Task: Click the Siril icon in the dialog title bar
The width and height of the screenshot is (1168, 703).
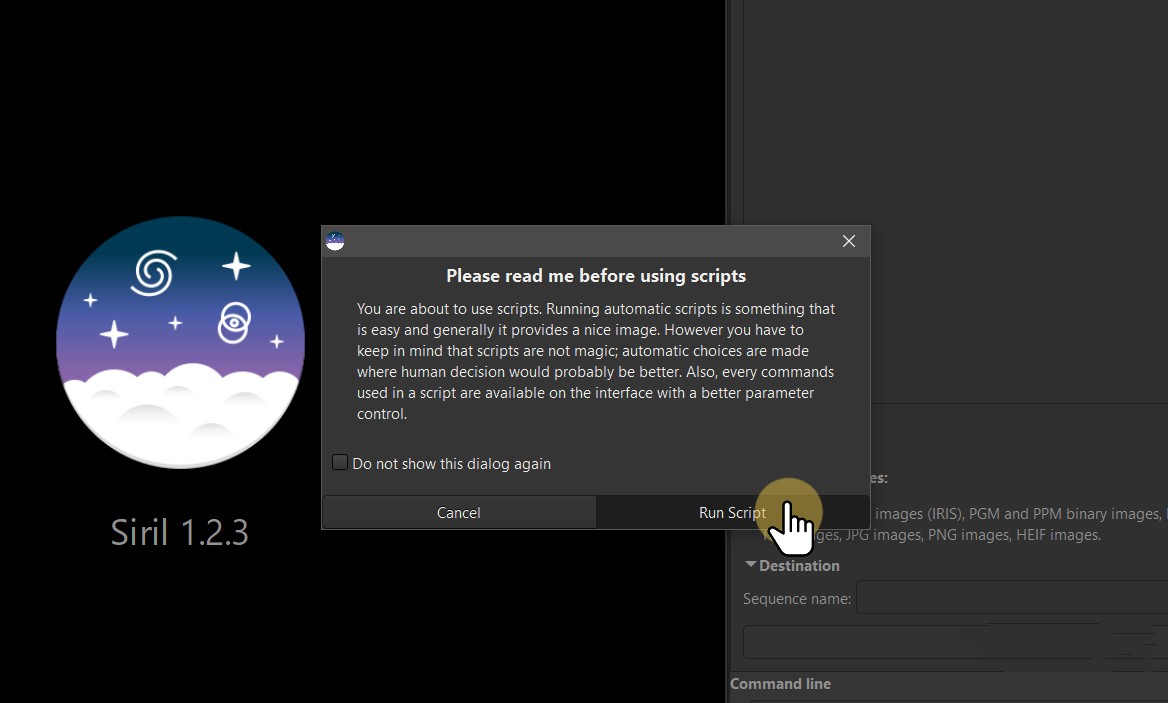Action: 335,241
